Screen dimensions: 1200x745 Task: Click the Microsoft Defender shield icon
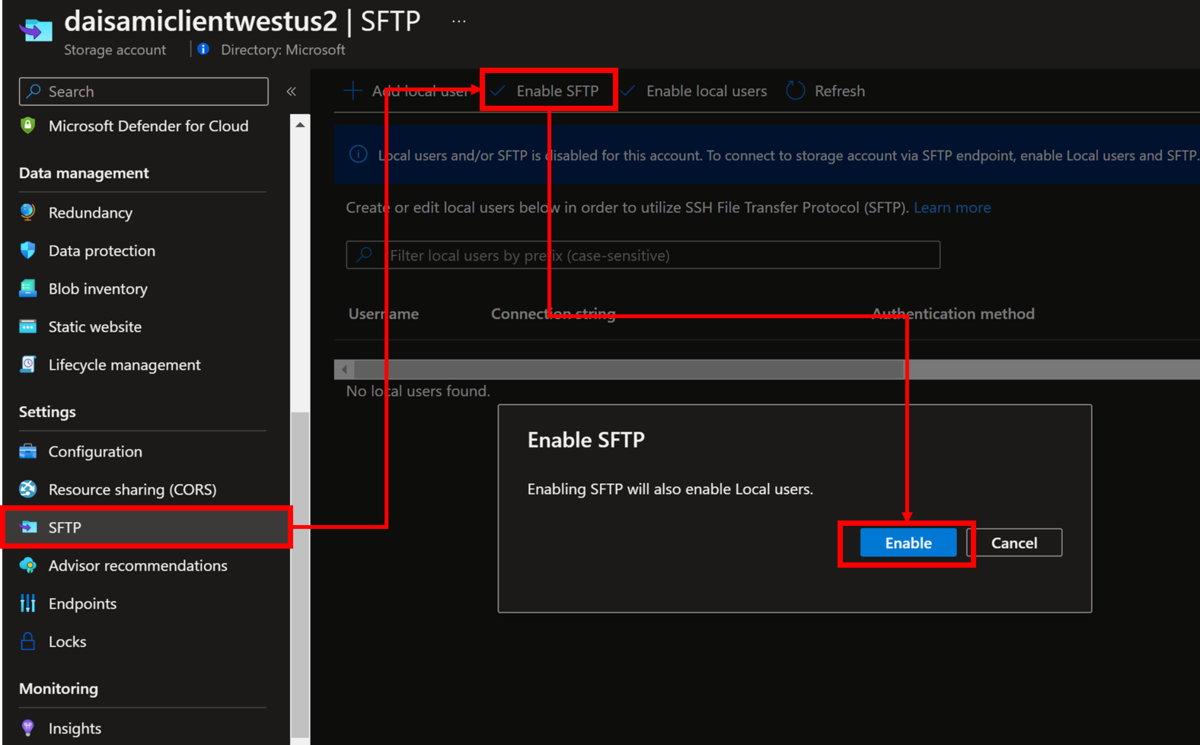[28, 126]
